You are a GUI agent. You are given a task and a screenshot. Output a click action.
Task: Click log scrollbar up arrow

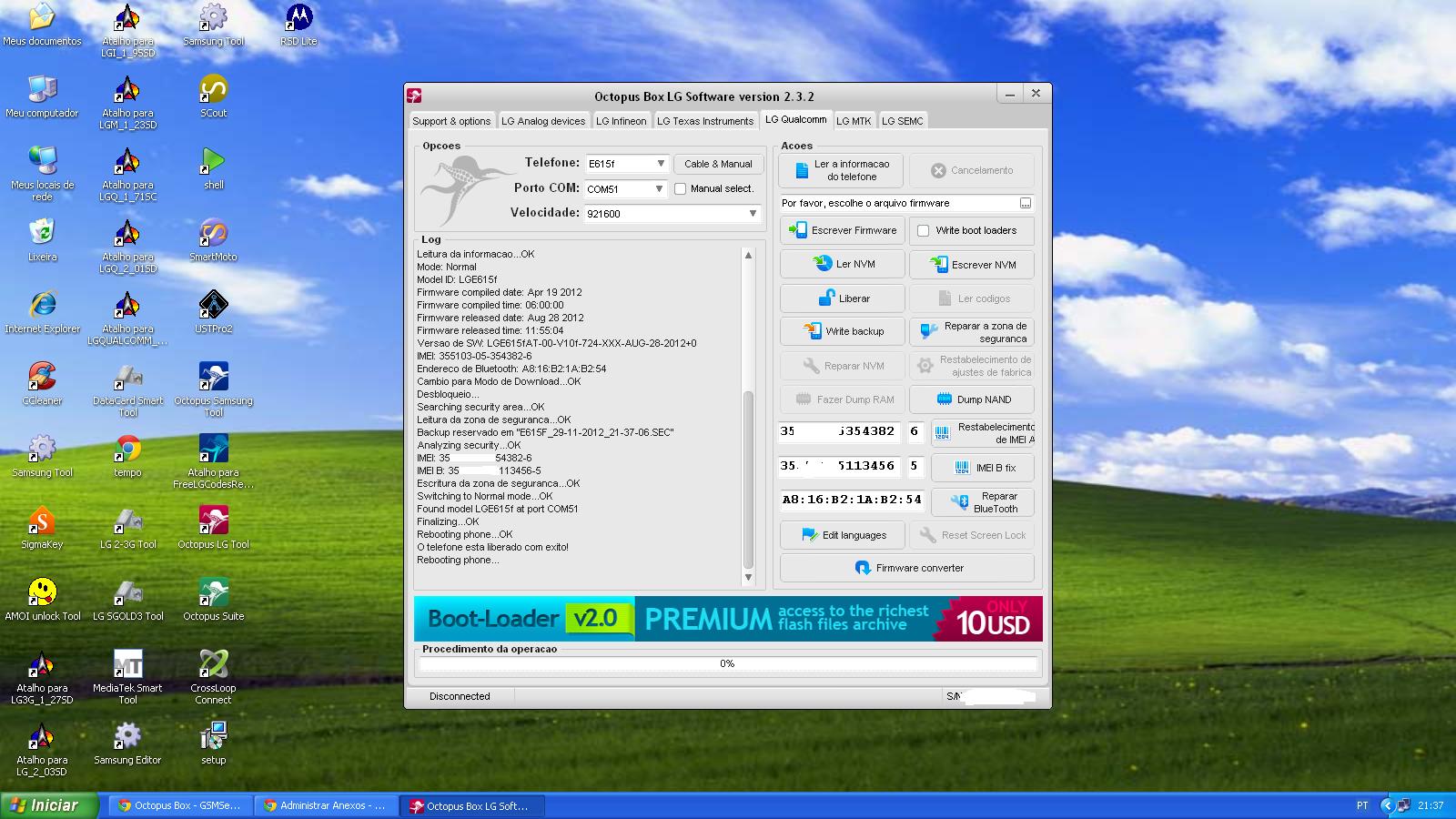tap(748, 256)
